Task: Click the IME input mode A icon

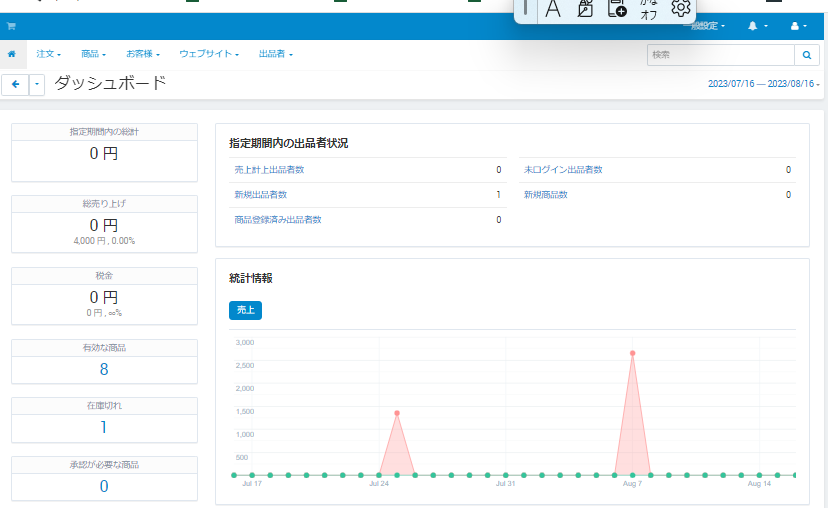Action: pos(552,9)
